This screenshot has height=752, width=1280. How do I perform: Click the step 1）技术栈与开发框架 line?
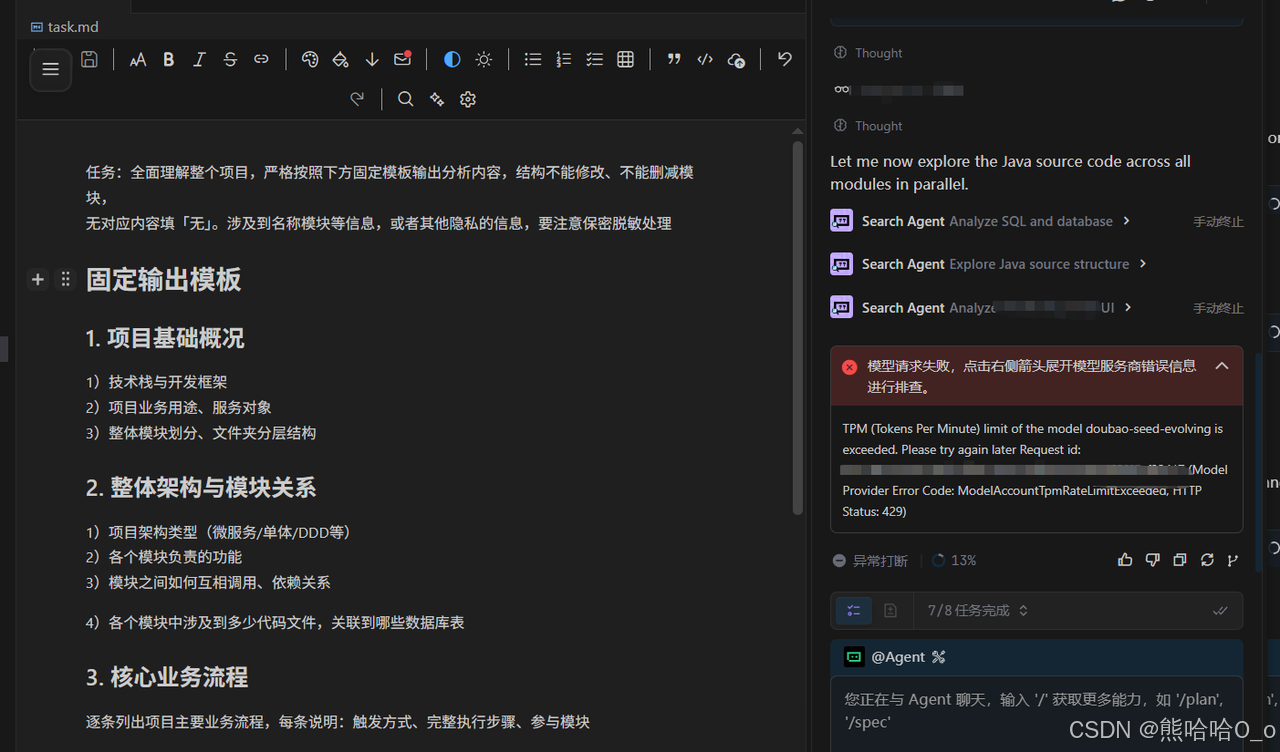(157, 382)
